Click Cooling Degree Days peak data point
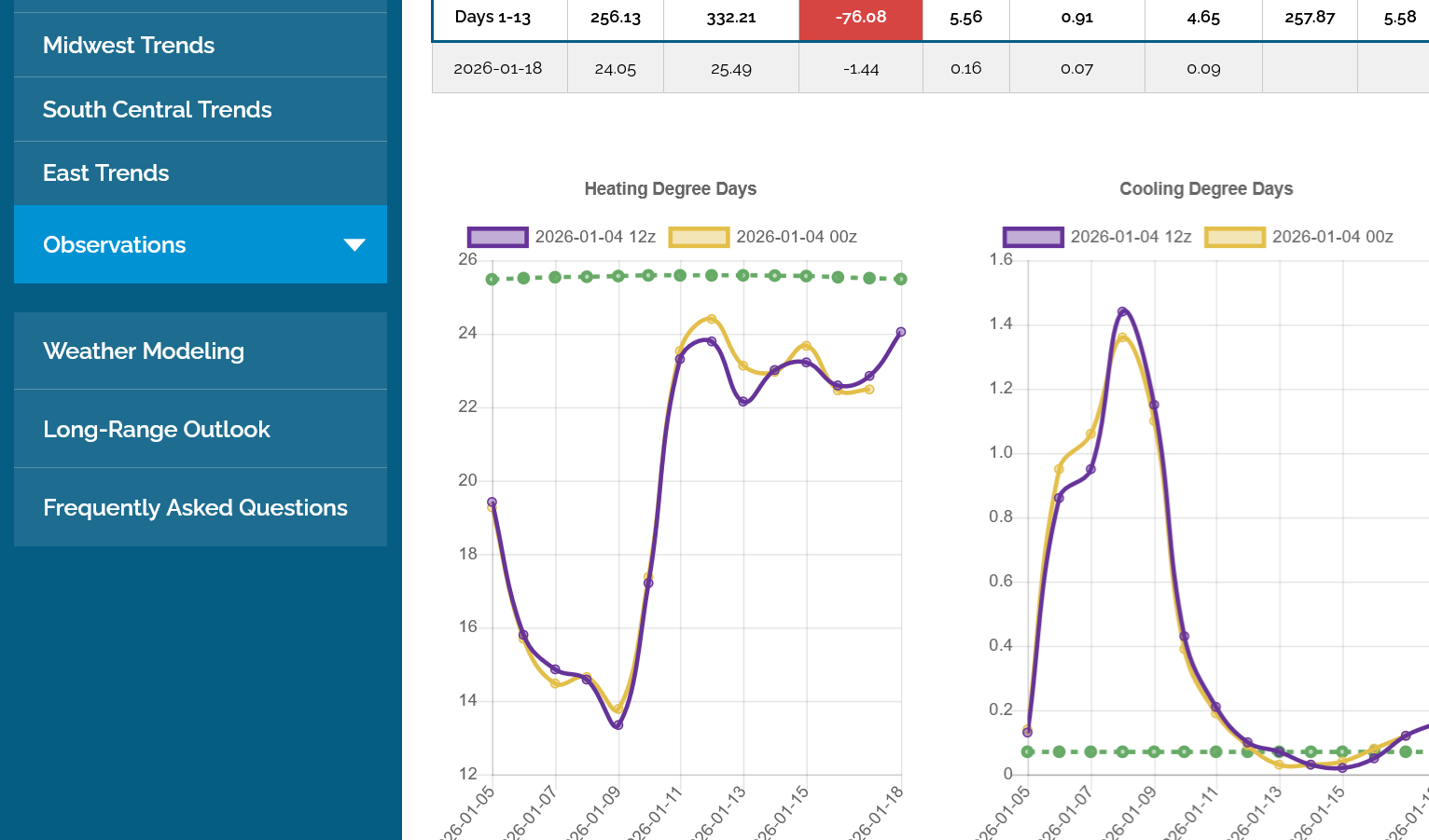The height and width of the screenshot is (840, 1429). [1122, 312]
